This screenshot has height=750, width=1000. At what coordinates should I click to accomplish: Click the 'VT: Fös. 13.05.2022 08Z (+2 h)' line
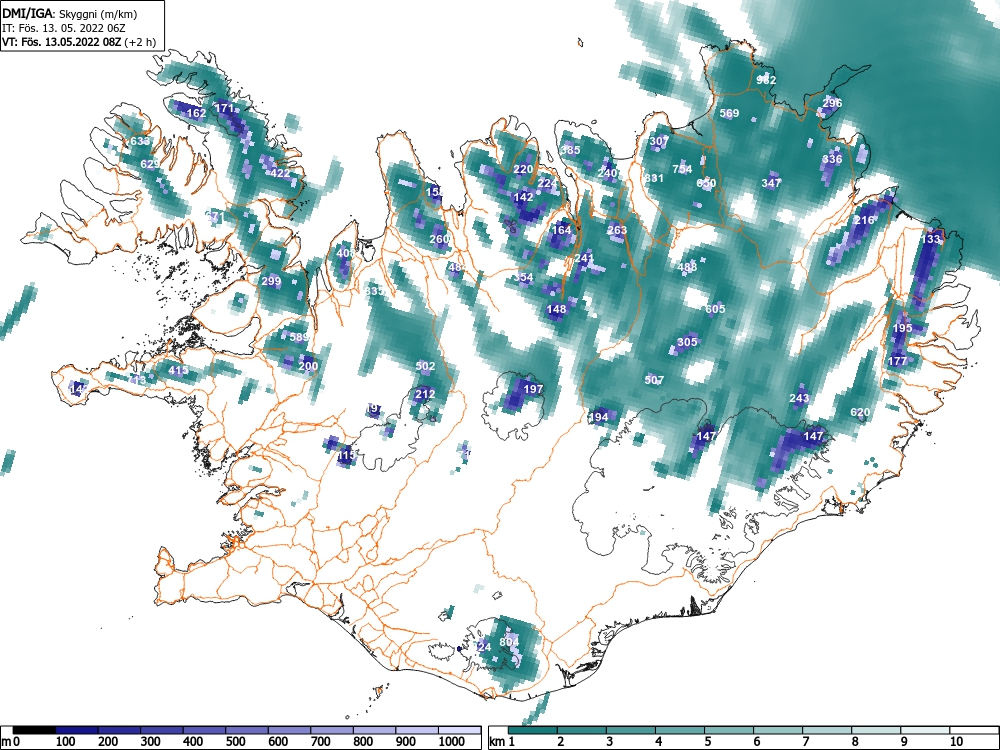(x=79, y=42)
